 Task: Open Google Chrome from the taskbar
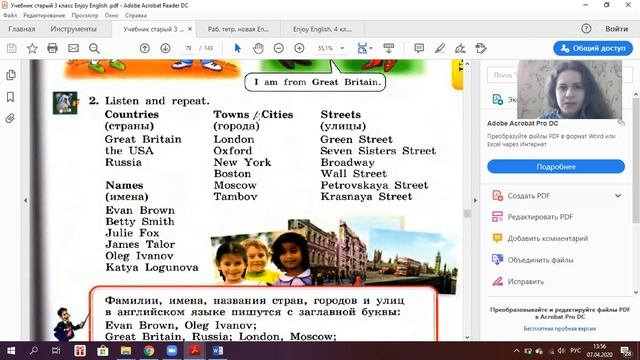(149, 351)
